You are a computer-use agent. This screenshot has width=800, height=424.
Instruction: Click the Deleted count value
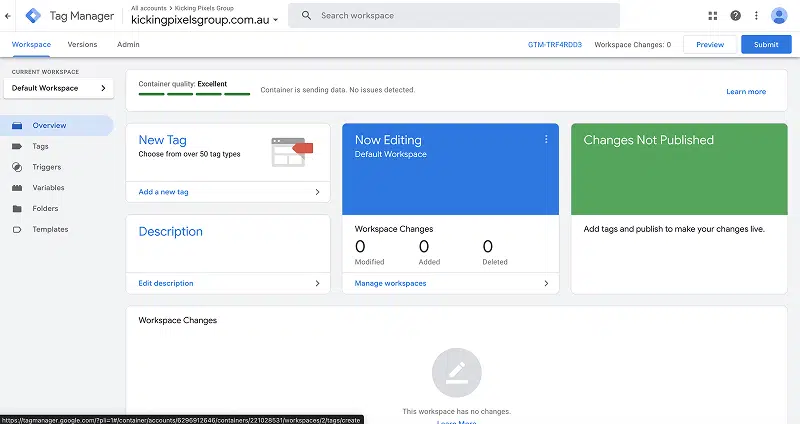click(x=488, y=246)
